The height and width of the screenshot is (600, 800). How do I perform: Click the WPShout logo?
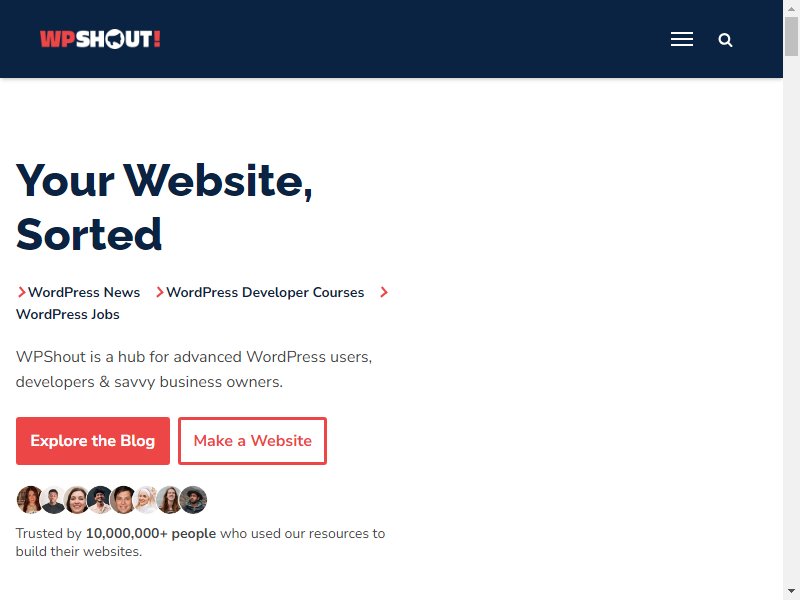[x=100, y=39]
